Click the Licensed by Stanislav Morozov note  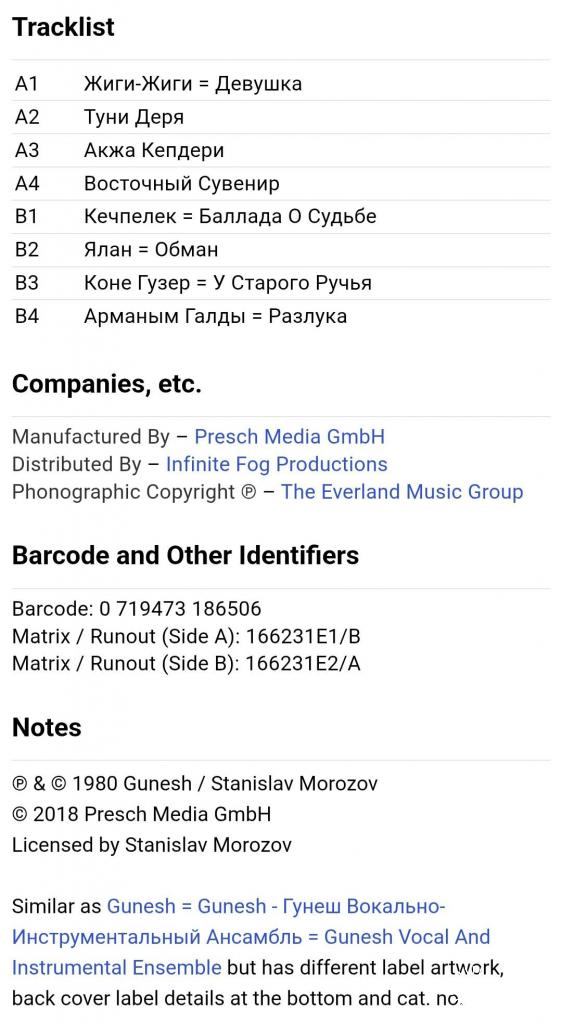coord(151,844)
